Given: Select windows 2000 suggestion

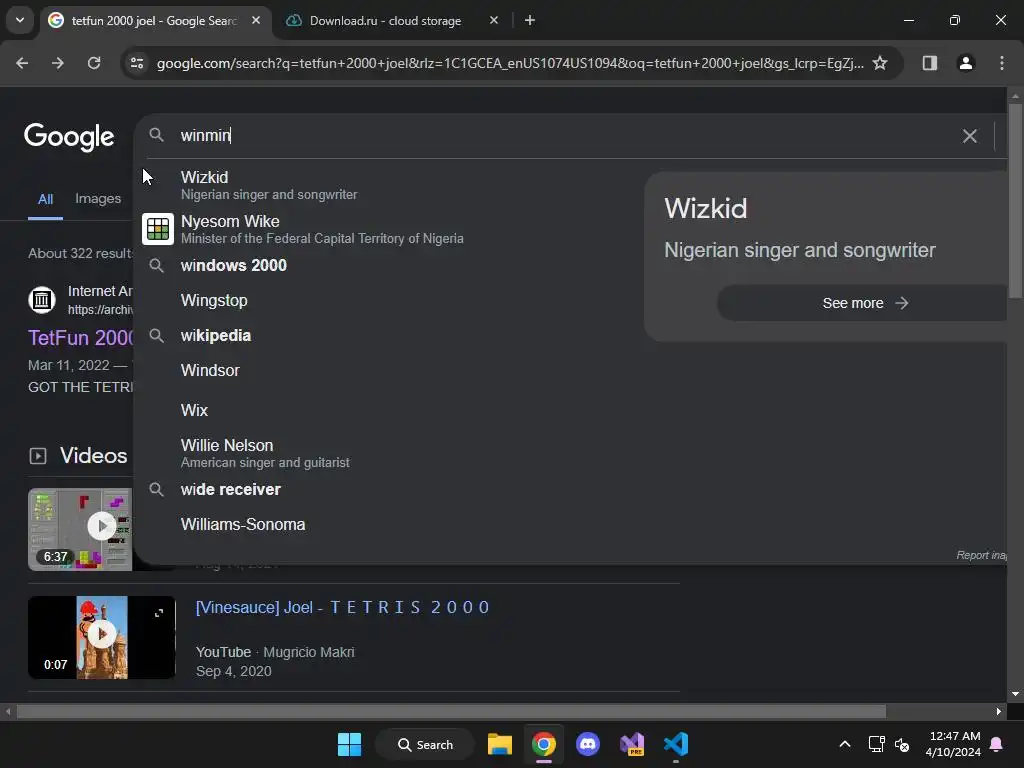Looking at the screenshot, I should (x=385, y=265).
